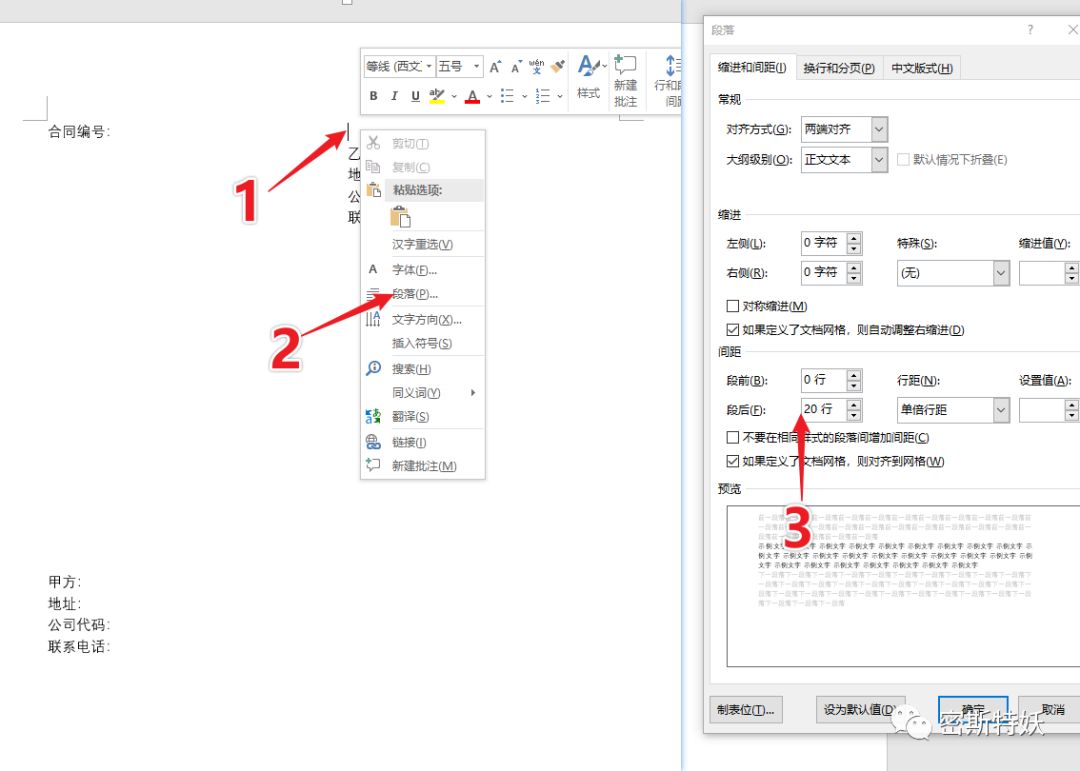Enable the 对称缩进 checkbox
This screenshot has width=1080, height=771.
tap(732, 306)
